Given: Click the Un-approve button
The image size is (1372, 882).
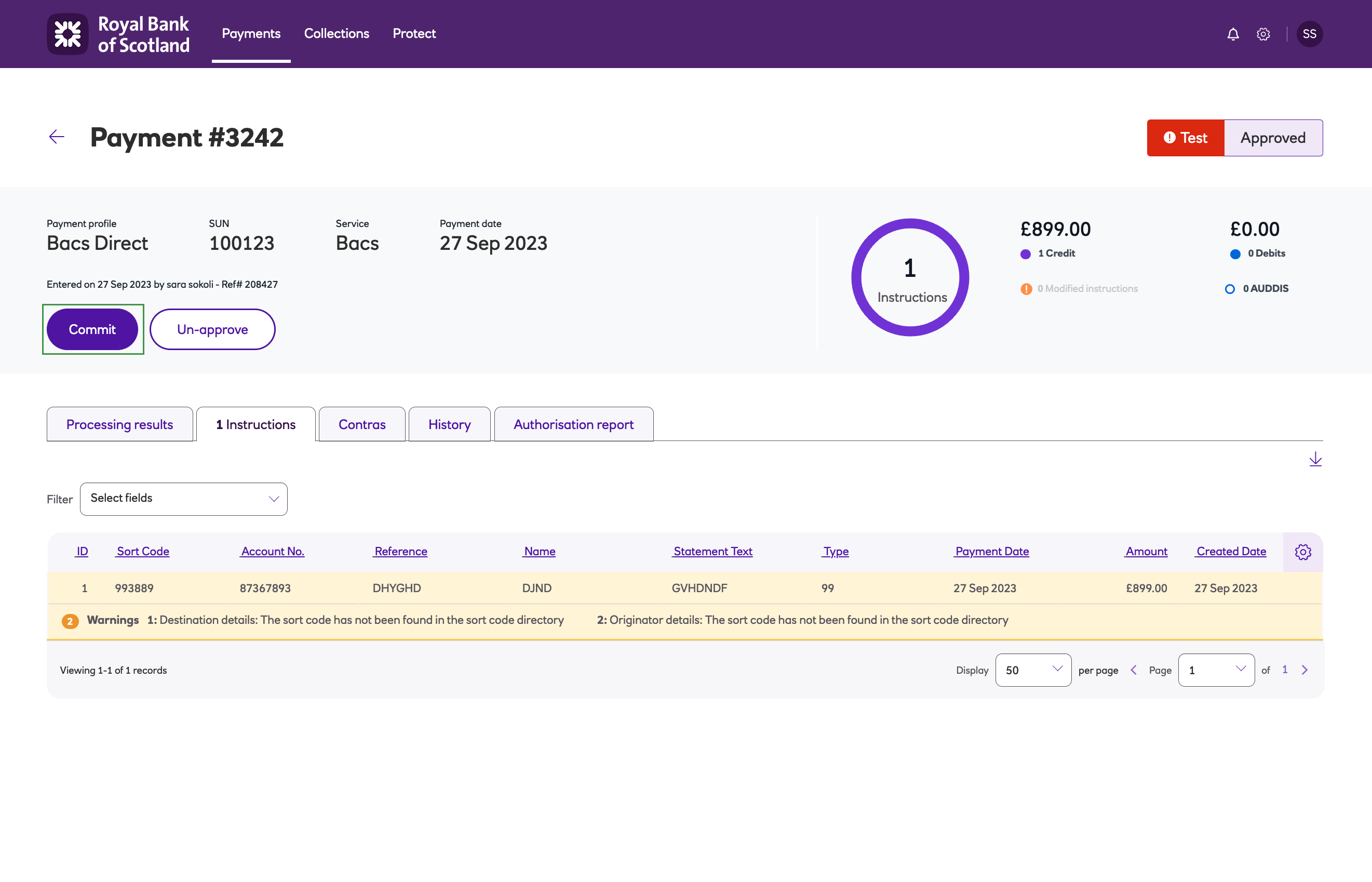Looking at the screenshot, I should pyautogui.click(x=212, y=329).
